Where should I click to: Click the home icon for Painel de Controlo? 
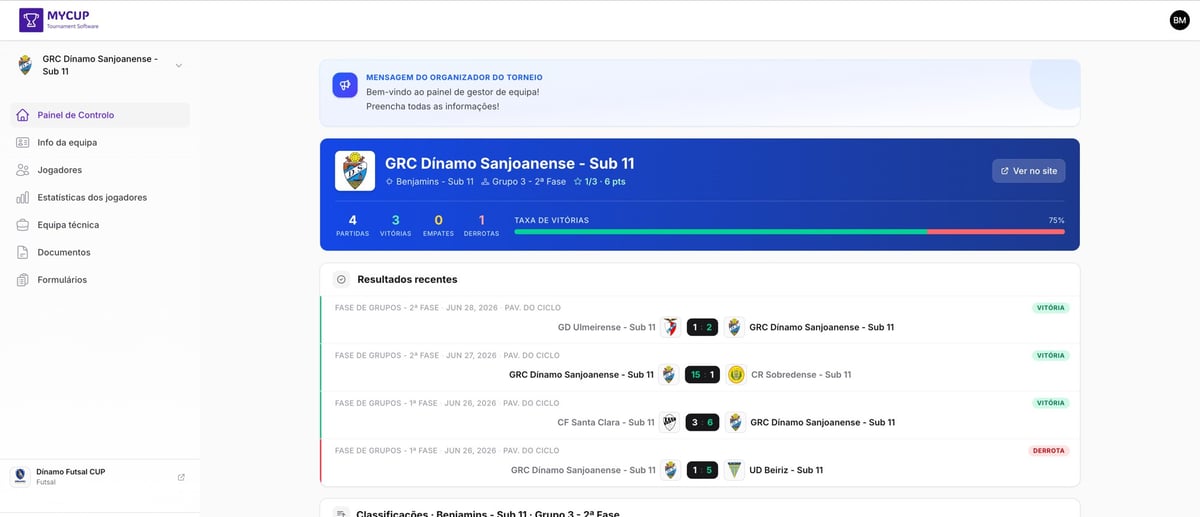(x=23, y=115)
